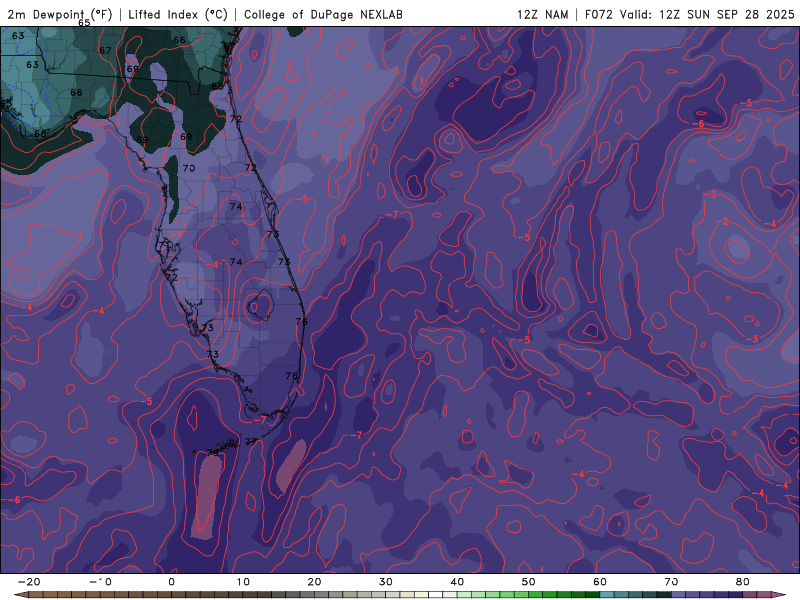800x600 pixels.
Task: Click the 0 label on the color scale
Action: (x=171, y=582)
